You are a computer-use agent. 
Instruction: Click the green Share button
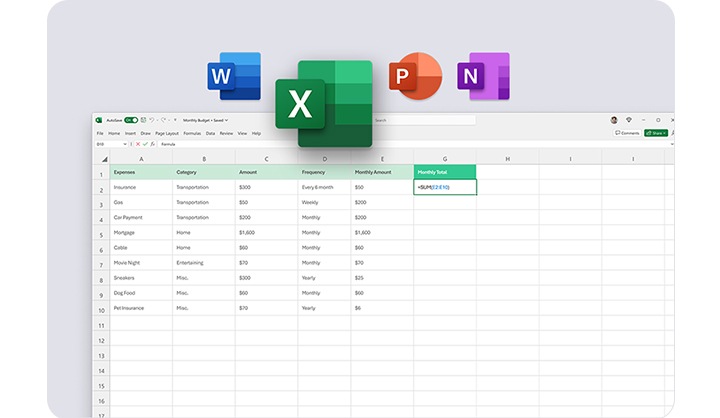[x=656, y=133]
